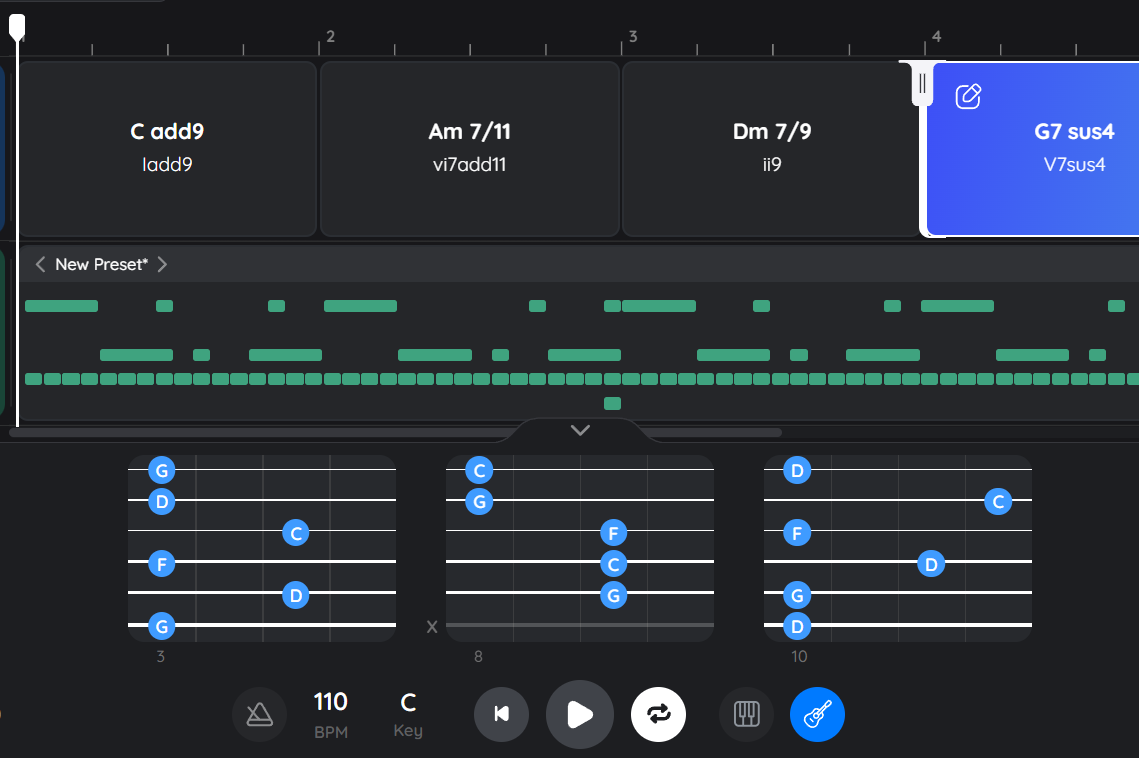This screenshot has width=1139, height=758.
Task: Click the playhead marker at start
Action: coord(17,27)
